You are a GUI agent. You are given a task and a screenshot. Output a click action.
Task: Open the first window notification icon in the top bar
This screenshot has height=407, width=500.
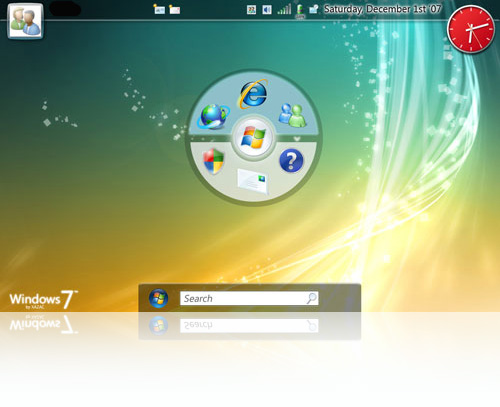pyautogui.click(x=159, y=9)
